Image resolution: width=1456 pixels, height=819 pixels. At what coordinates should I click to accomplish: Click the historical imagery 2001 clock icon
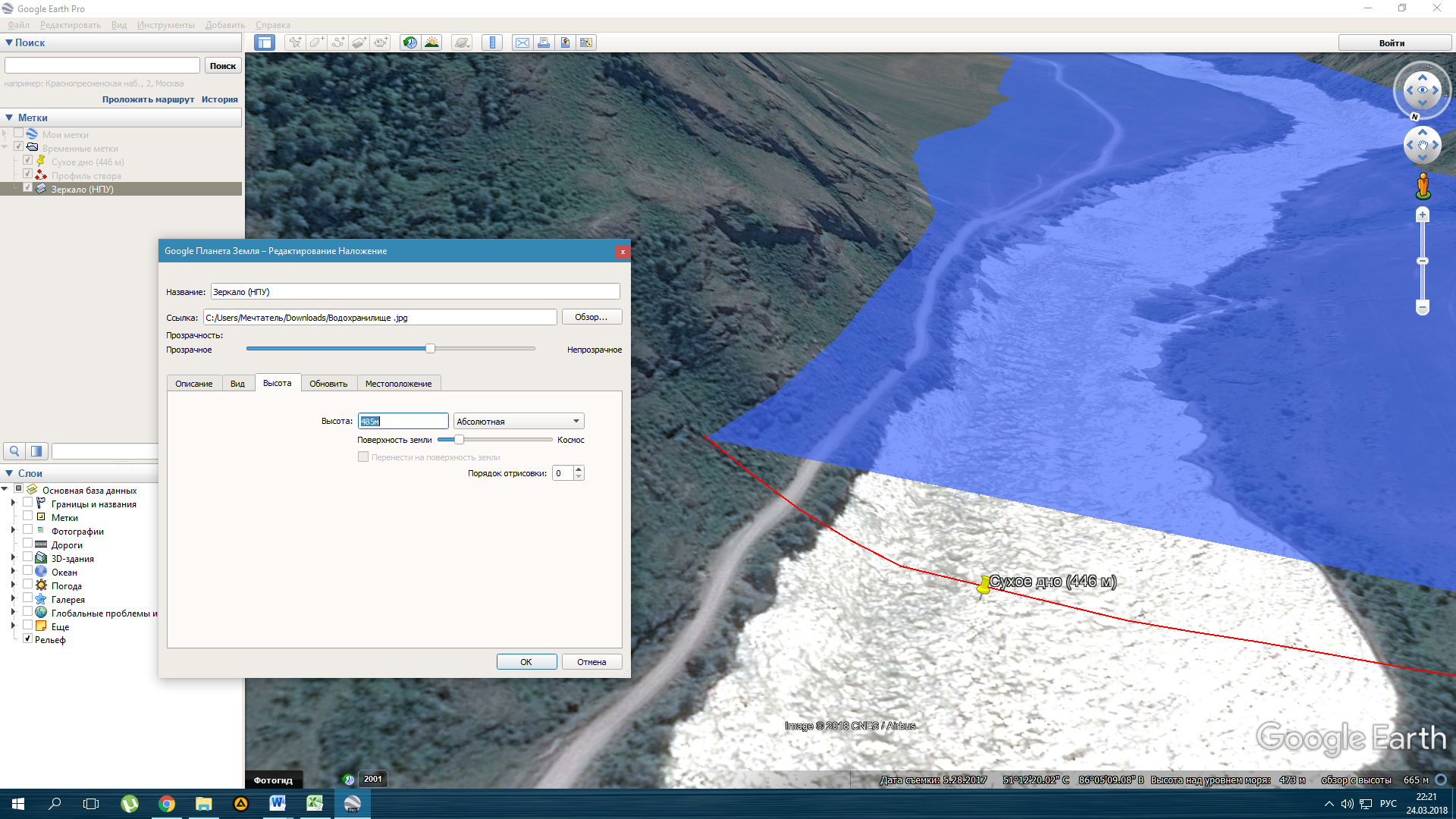(x=349, y=779)
